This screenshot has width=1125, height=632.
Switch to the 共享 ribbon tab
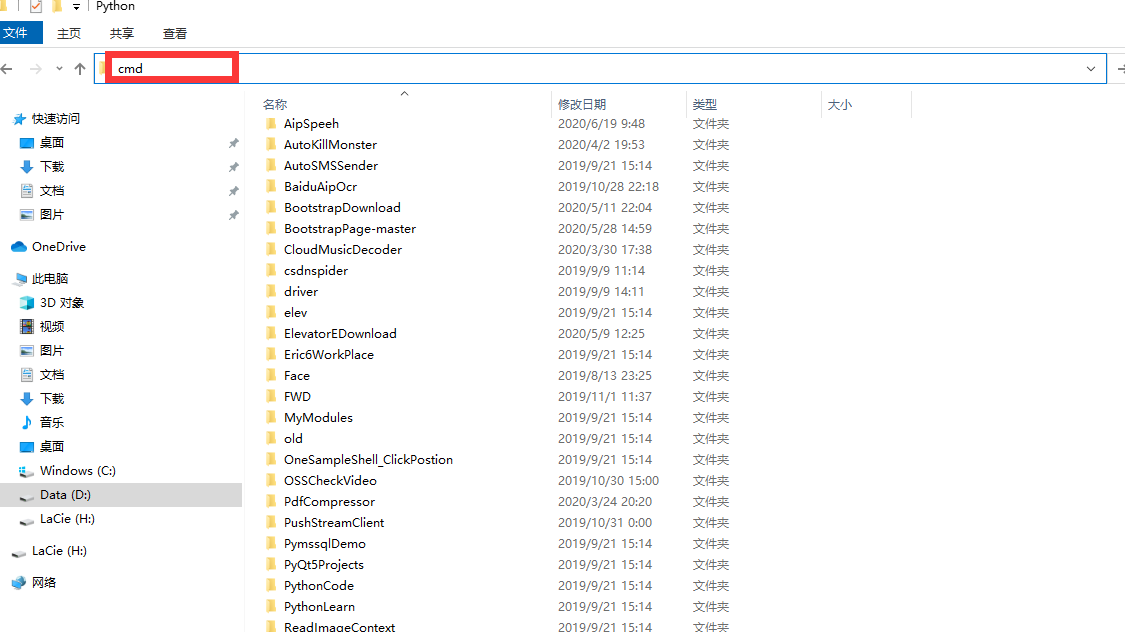click(x=122, y=34)
